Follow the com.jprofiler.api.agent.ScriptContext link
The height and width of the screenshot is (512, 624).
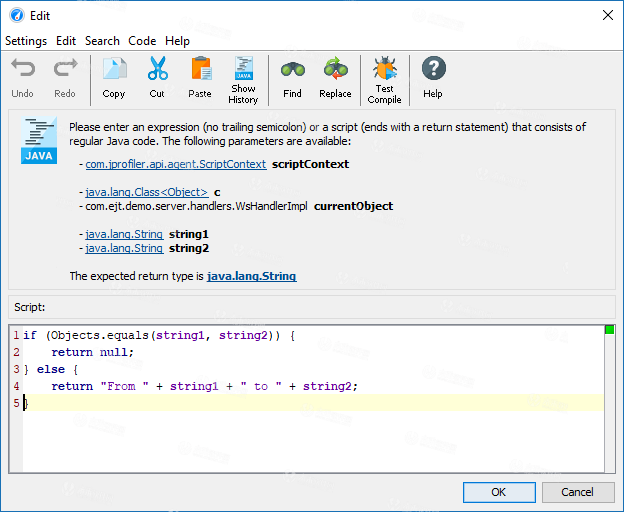(x=175, y=164)
